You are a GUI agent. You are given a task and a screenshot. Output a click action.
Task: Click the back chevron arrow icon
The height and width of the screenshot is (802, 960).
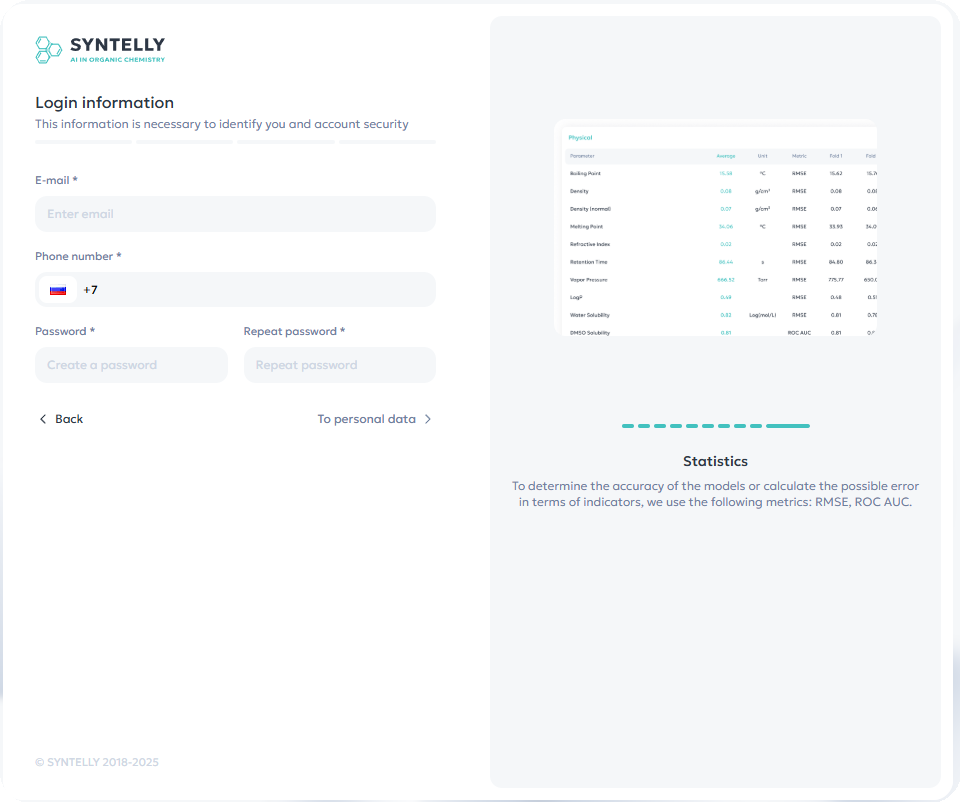(x=42, y=419)
